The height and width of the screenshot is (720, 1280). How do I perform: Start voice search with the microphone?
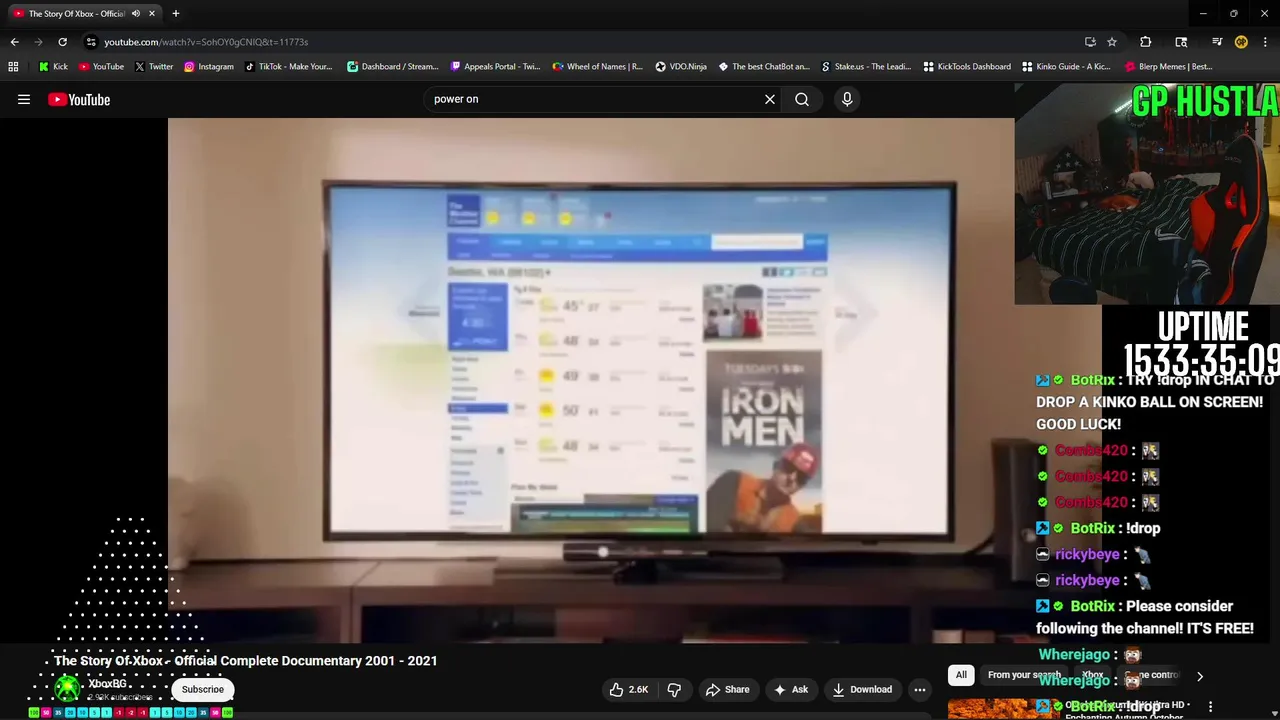pyautogui.click(x=847, y=99)
